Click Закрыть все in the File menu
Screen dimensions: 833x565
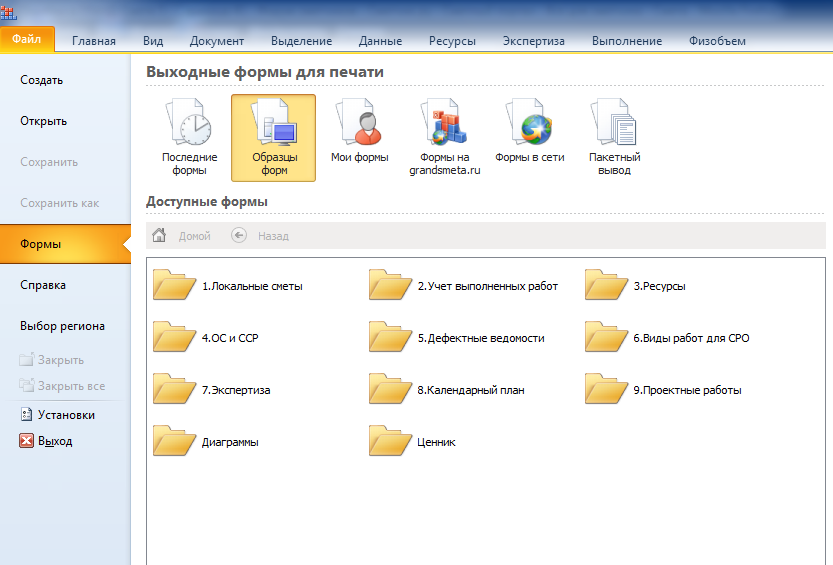tap(62, 386)
